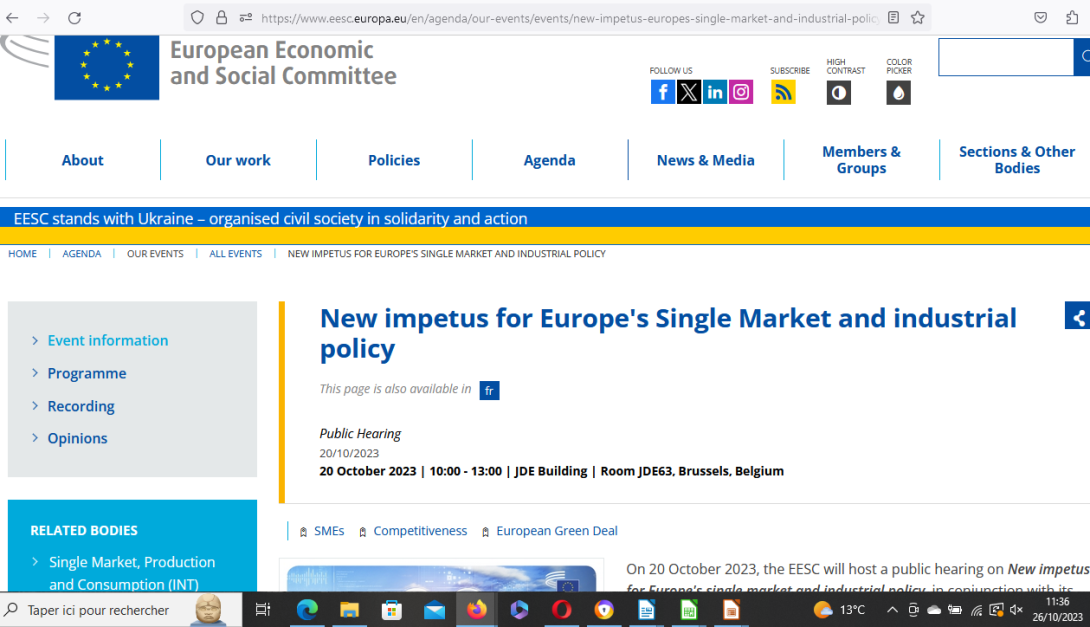Screen dimensions: 1090x627
Task: Reload the page using the refresh icon
Action: pyautogui.click(x=74, y=16)
